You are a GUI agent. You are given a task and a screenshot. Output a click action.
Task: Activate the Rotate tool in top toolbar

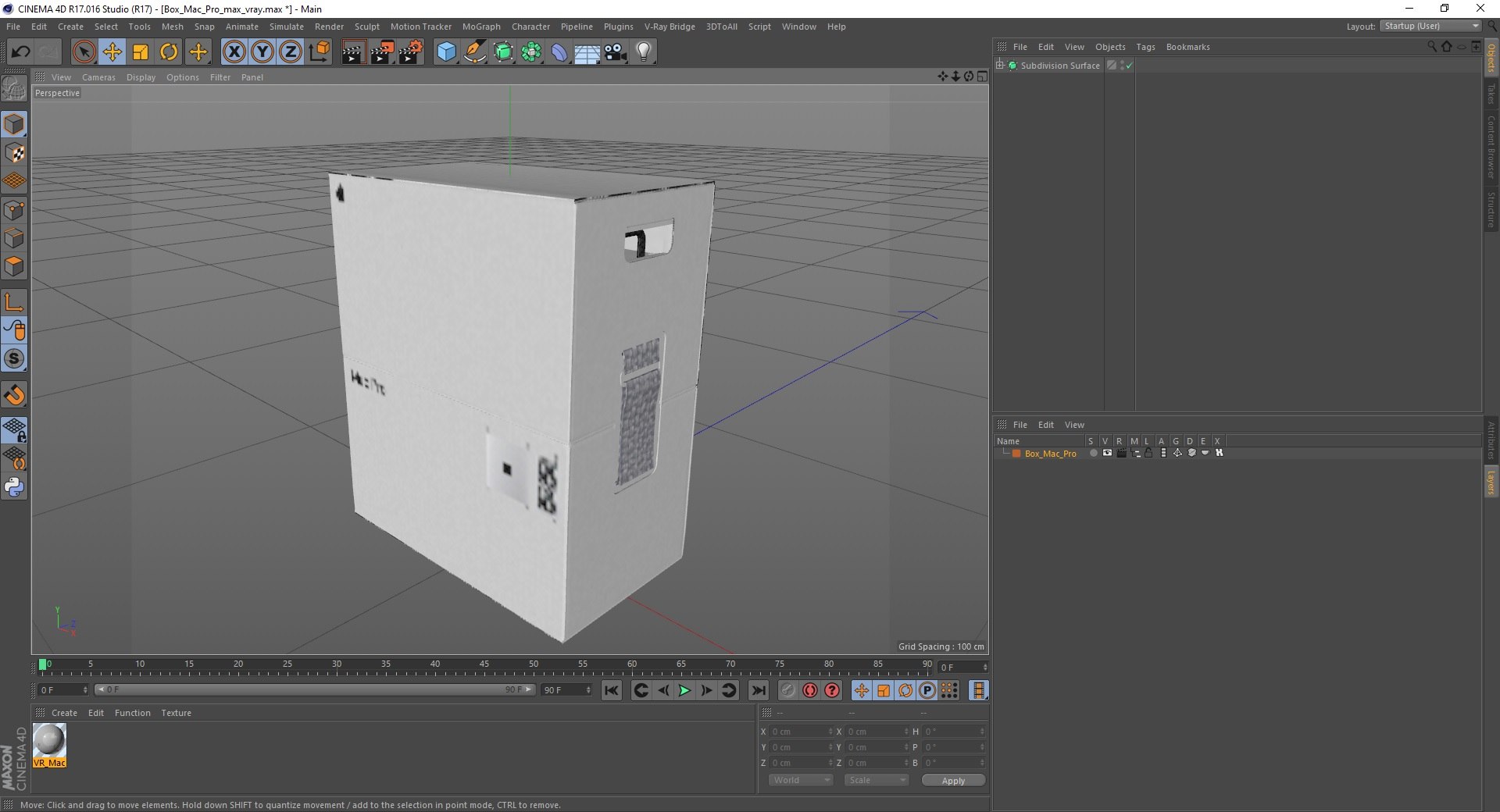(169, 52)
